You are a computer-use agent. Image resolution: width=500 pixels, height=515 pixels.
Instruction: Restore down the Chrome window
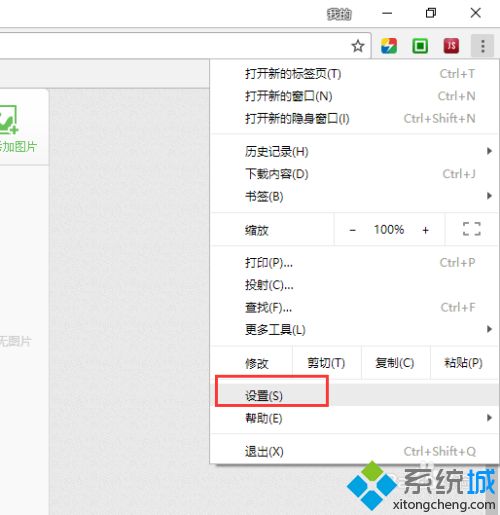[x=431, y=13]
